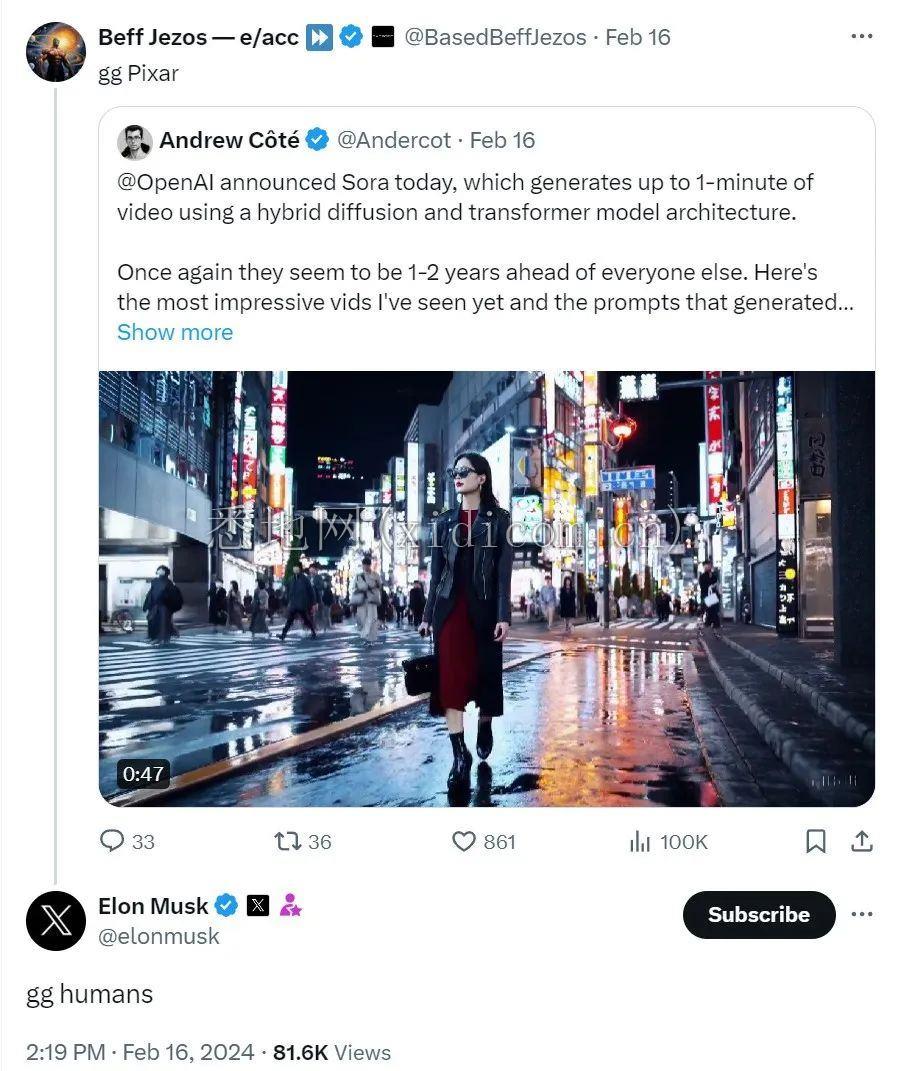The width and height of the screenshot is (900, 1071).
Task: Click Elon Musk's X logo avatar
Action: coord(56,918)
